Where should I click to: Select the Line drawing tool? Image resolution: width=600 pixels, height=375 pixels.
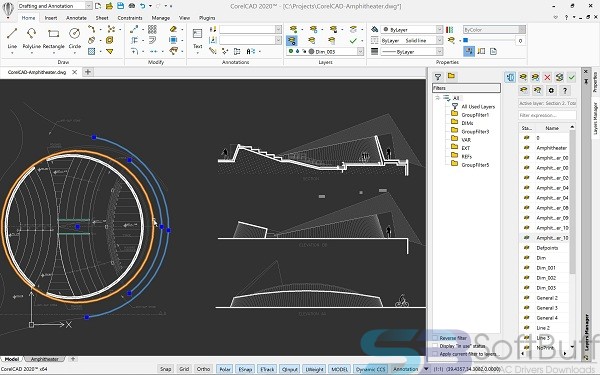(12, 38)
